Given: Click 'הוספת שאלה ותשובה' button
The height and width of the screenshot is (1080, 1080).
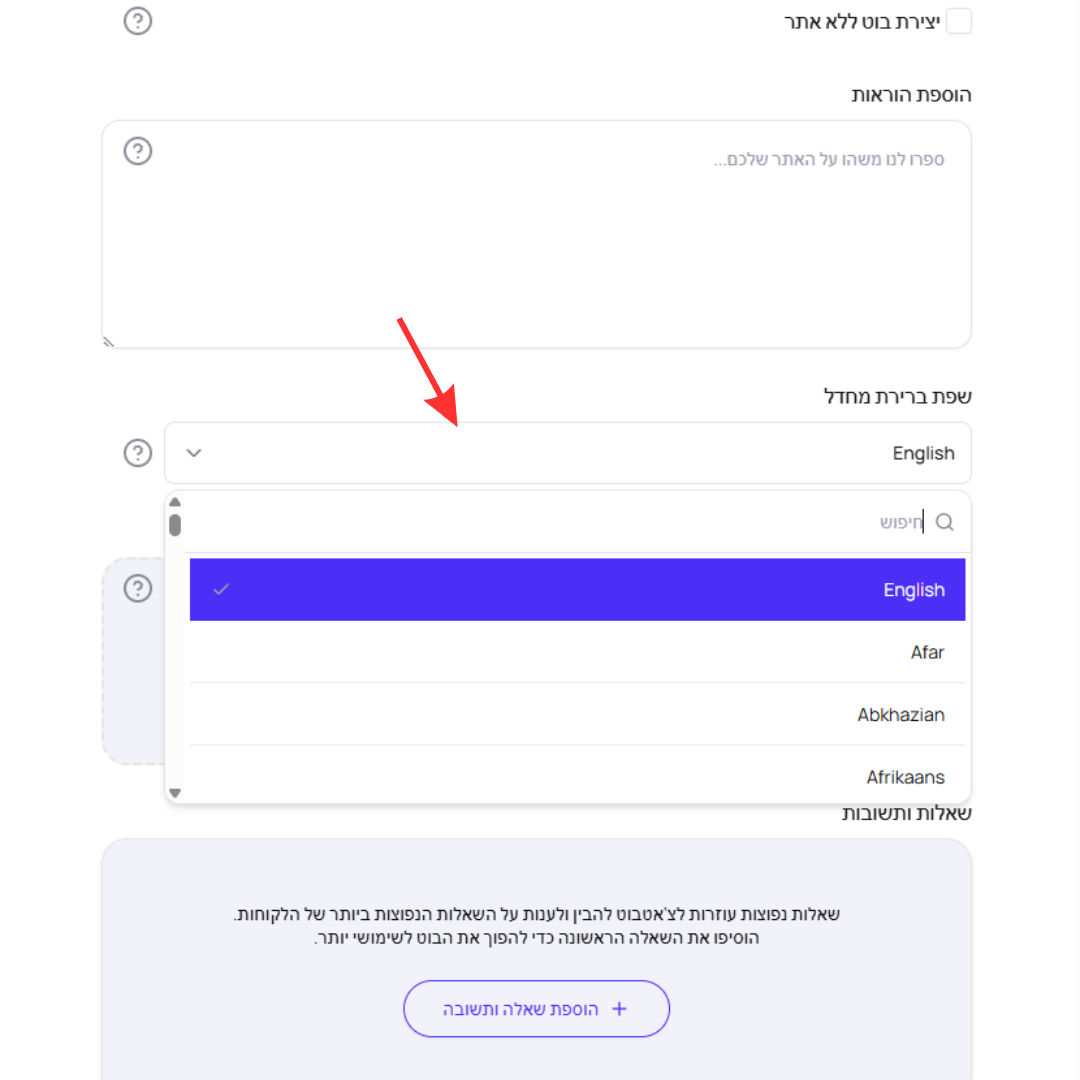Looking at the screenshot, I should (536, 1008).
